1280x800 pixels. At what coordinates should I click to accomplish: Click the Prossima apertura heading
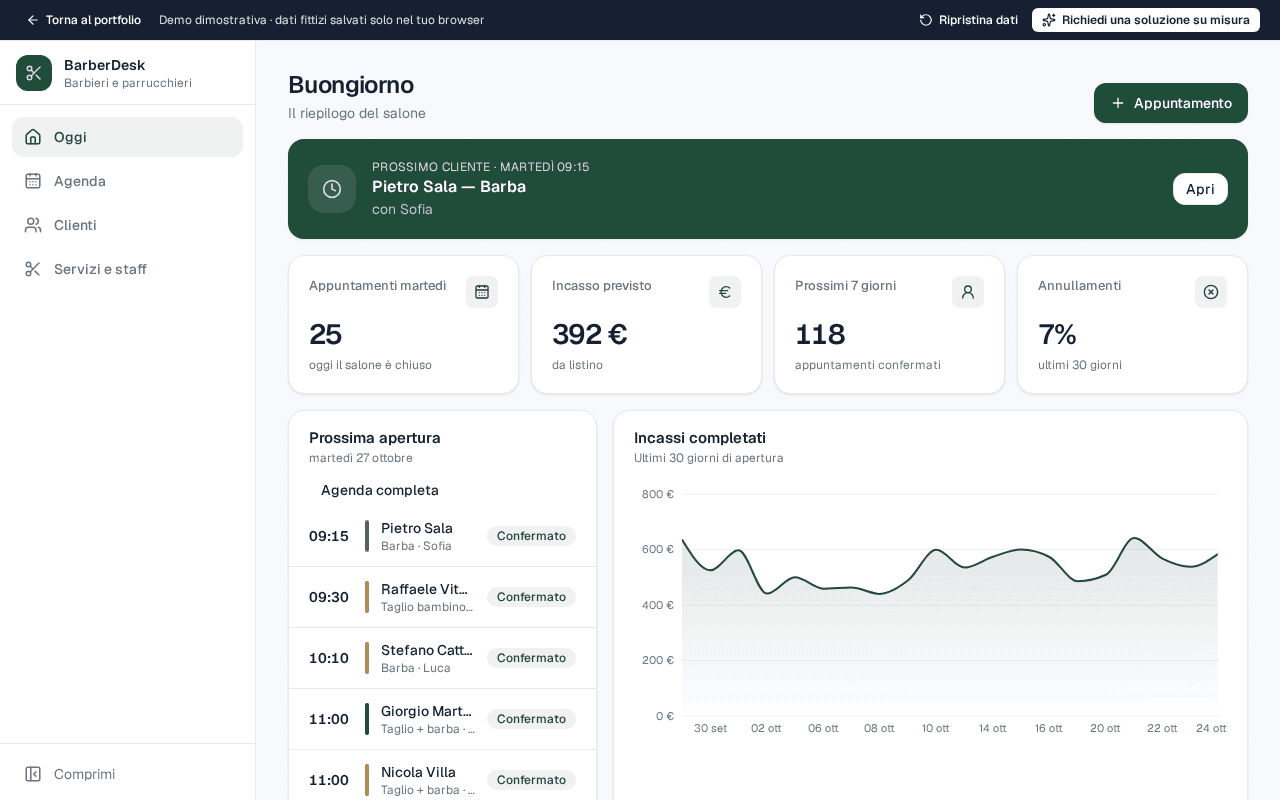tap(375, 438)
